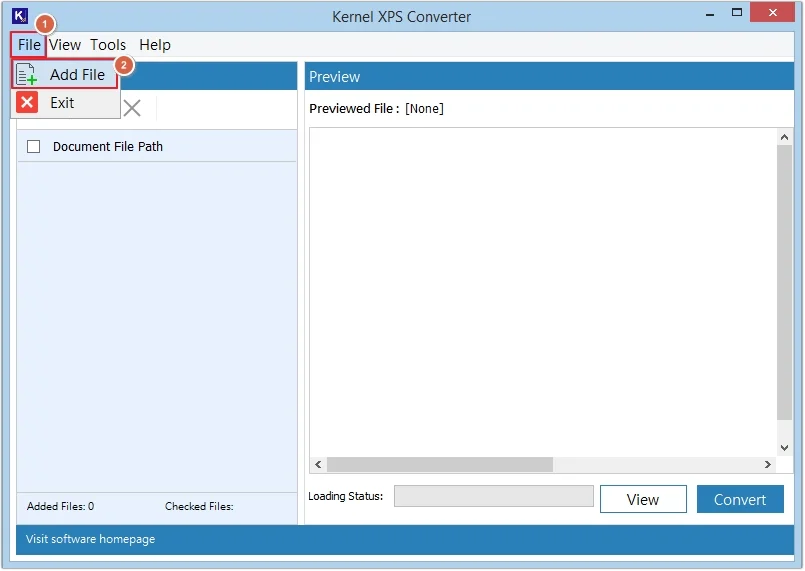Click inside the preview display area
805x571 pixels.
[x=543, y=293]
